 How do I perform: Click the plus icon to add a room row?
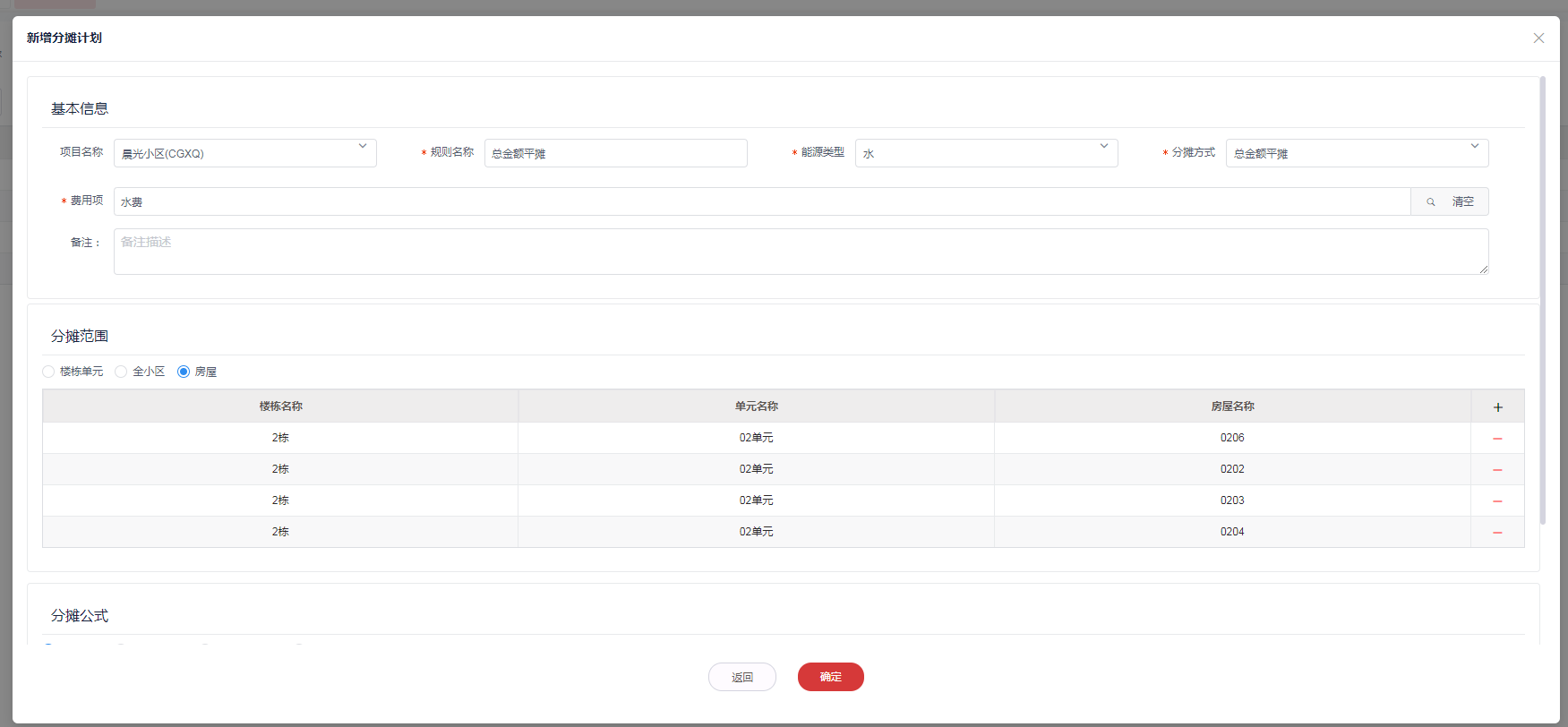coord(1497,407)
